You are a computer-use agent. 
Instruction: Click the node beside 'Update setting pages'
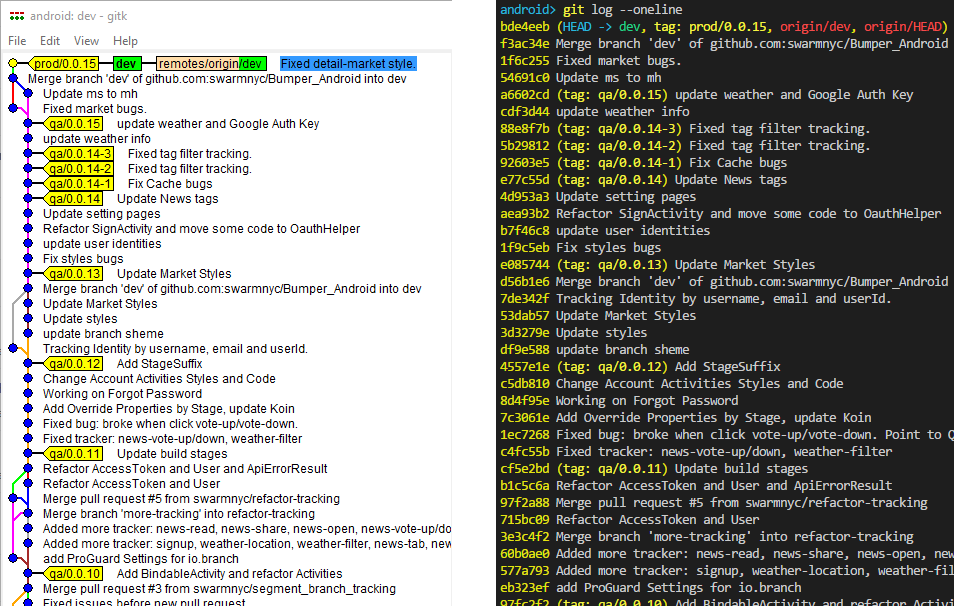tap(28, 214)
